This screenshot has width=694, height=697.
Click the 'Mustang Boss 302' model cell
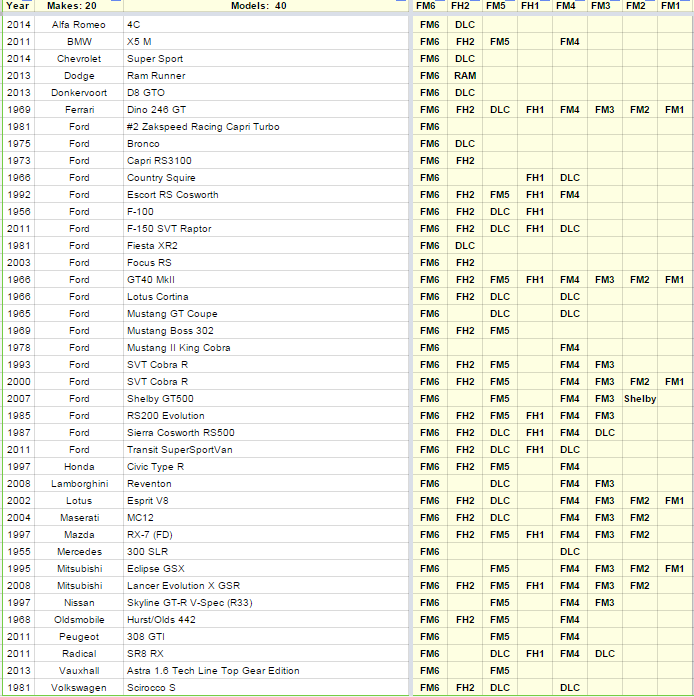click(x=265, y=331)
